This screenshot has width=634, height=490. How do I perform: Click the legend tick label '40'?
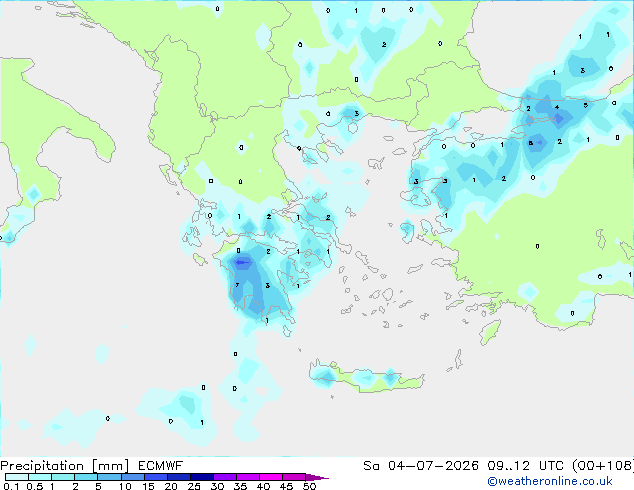click(x=263, y=486)
